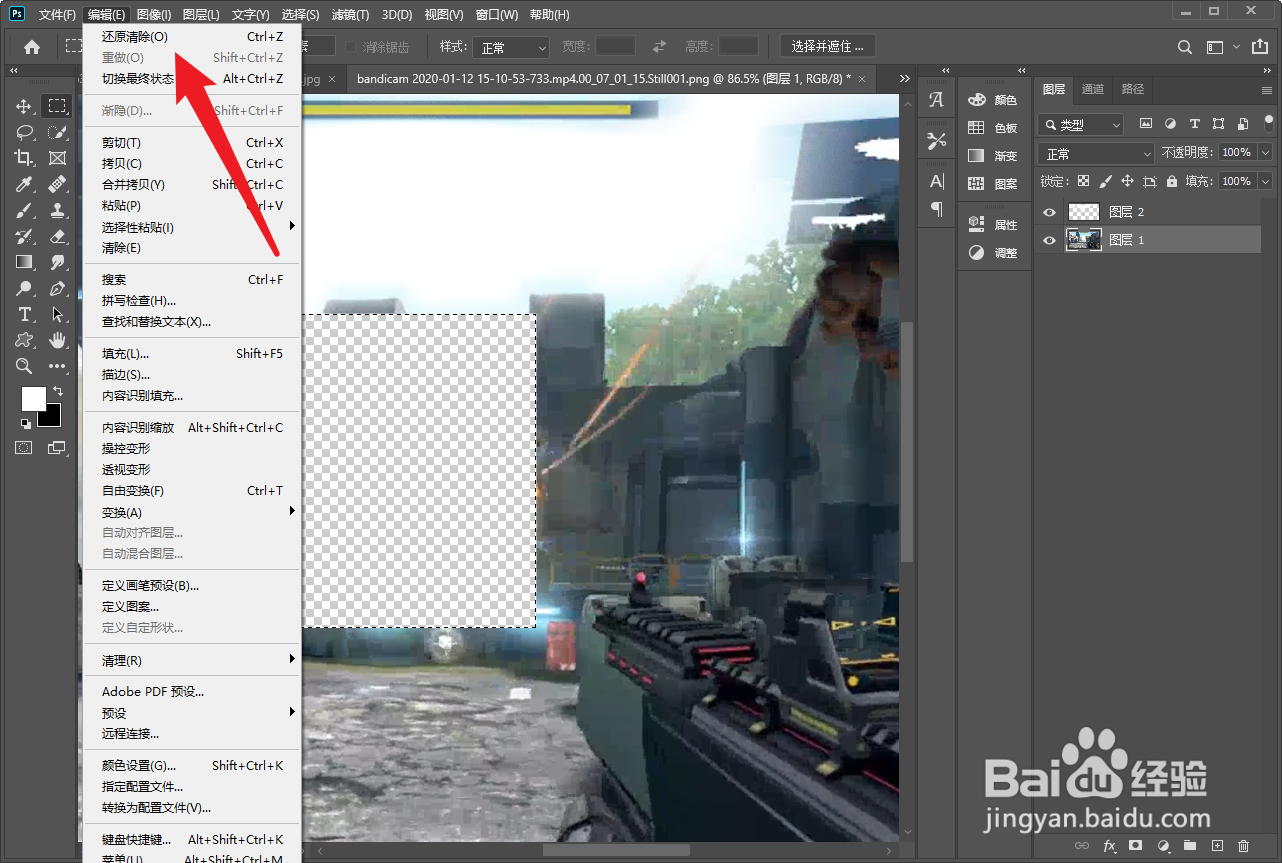The height and width of the screenshot is (863, 1282).
Task: Select the Crop tool
Action: pos(24,158)
